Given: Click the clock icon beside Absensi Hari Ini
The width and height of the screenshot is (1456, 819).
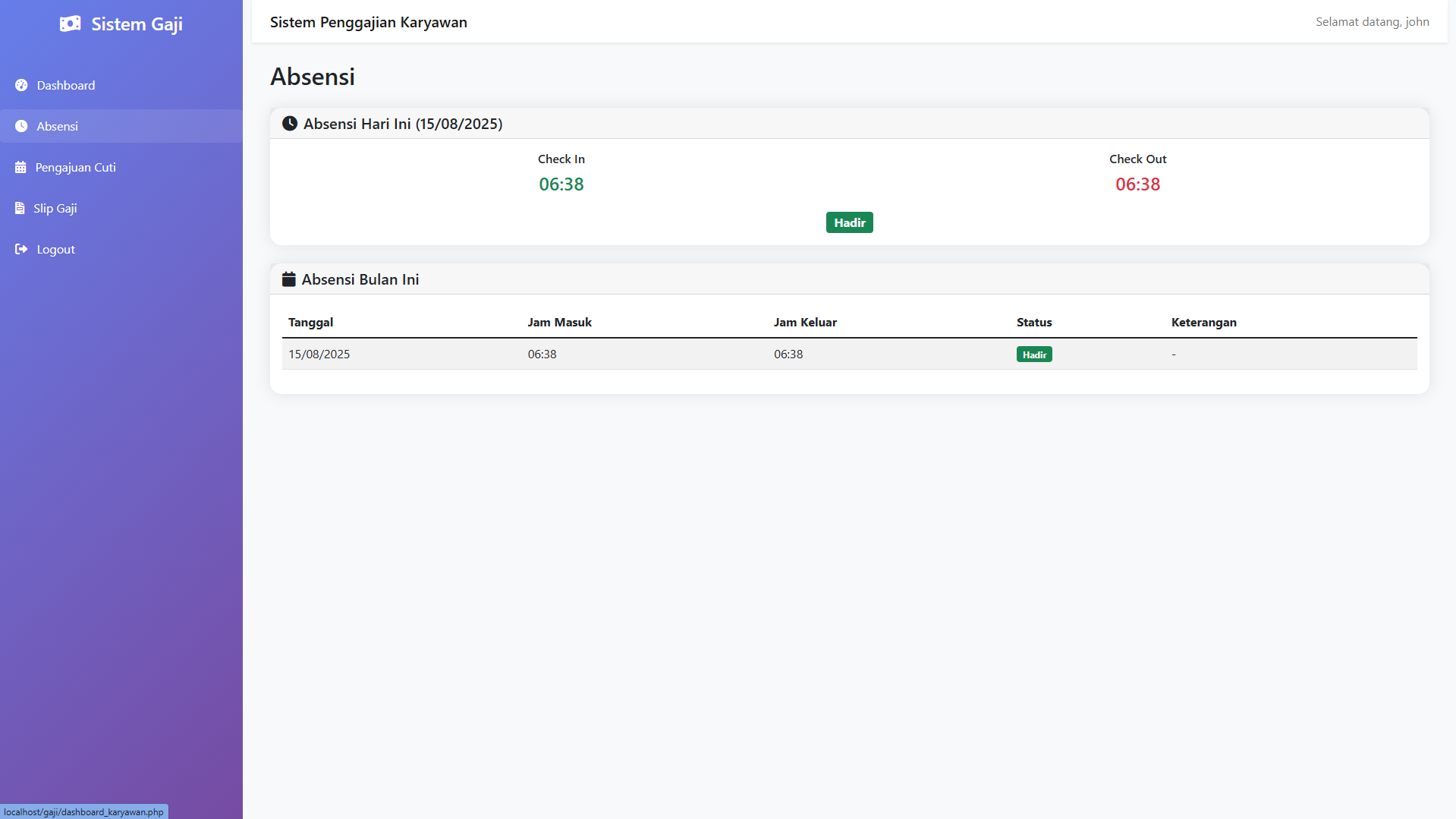Looking at the screenshot, I should pos(290,124).
